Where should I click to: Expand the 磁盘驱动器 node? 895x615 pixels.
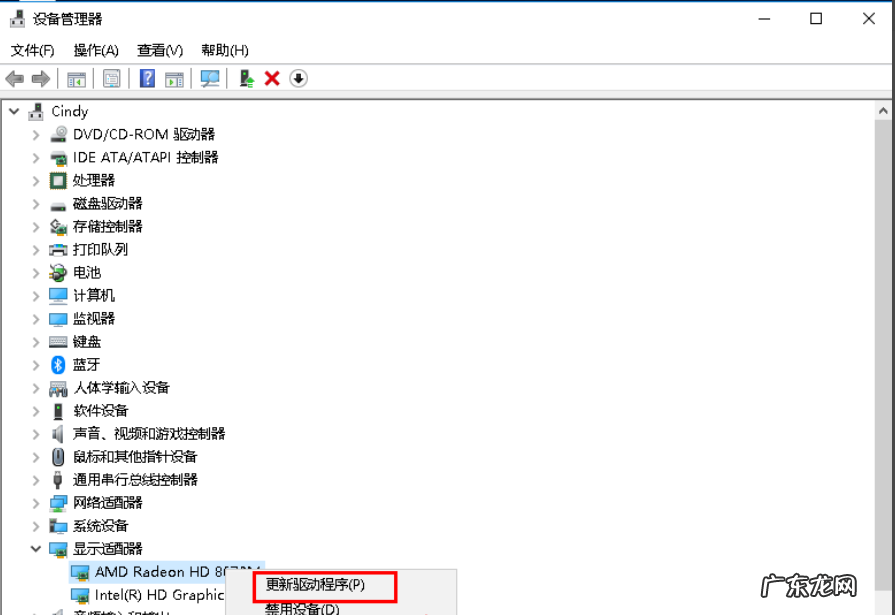click(36, 204)
